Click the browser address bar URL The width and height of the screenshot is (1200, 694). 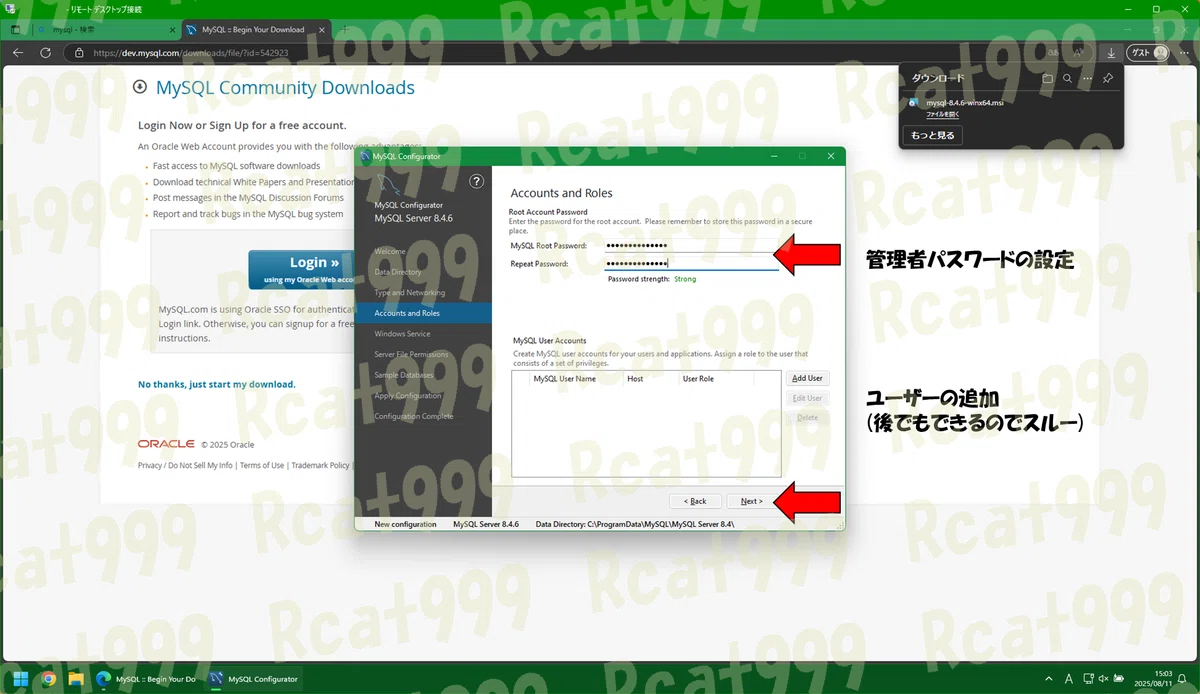coord(191,53)
